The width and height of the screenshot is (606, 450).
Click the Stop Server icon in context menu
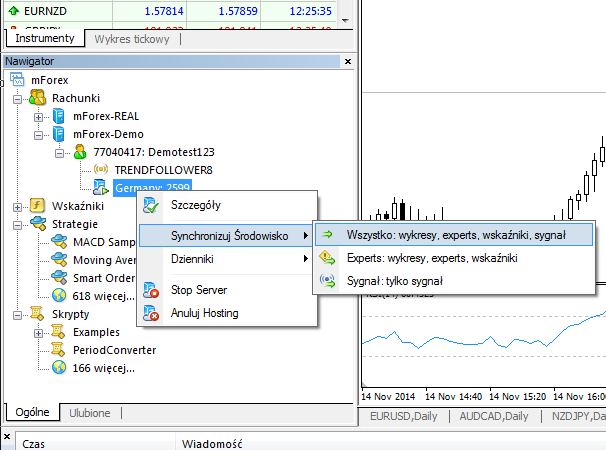pos(151,290)
